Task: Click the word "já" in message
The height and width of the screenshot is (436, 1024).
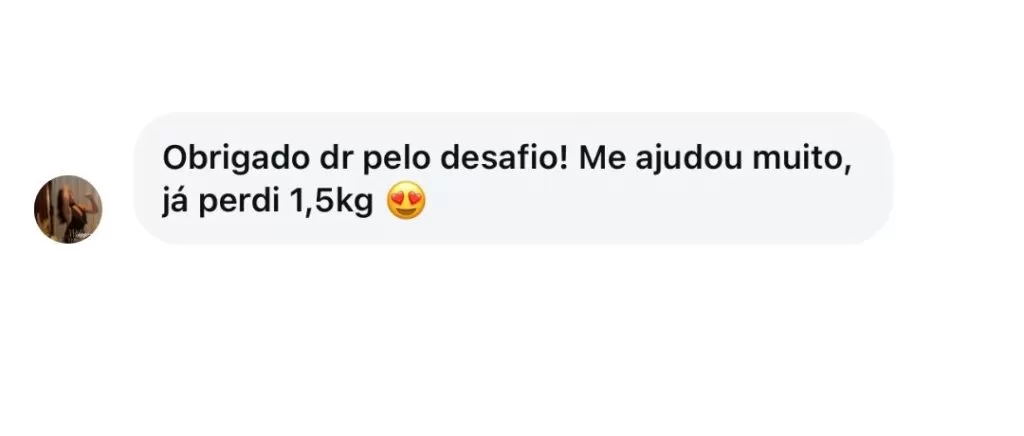Action: (175, 203)
